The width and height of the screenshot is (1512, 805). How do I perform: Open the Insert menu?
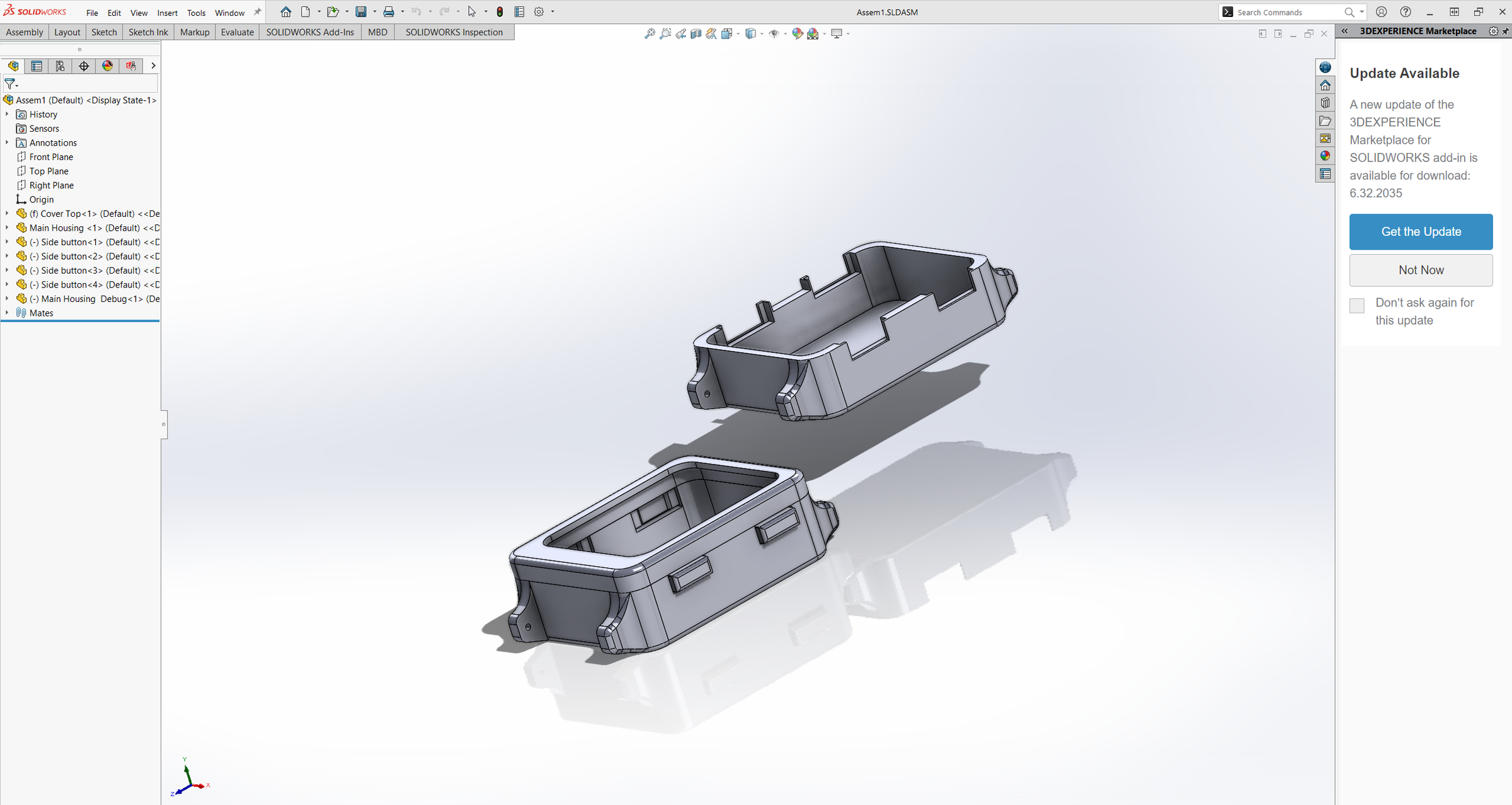(x=167, y=13)
